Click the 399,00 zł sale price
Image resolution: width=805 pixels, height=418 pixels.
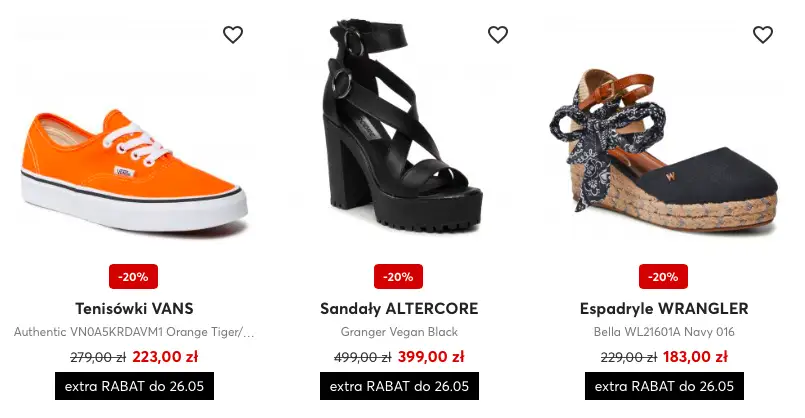[430, 357]
